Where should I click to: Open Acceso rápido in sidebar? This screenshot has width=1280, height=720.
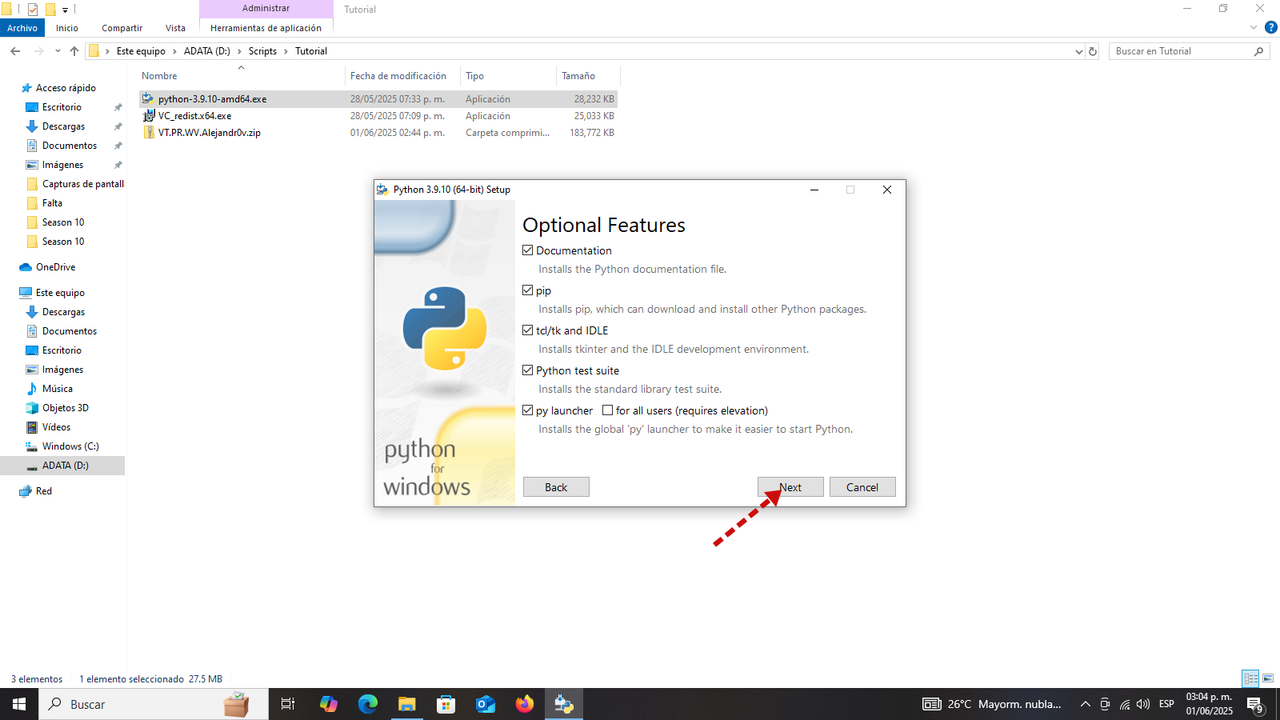65,88
